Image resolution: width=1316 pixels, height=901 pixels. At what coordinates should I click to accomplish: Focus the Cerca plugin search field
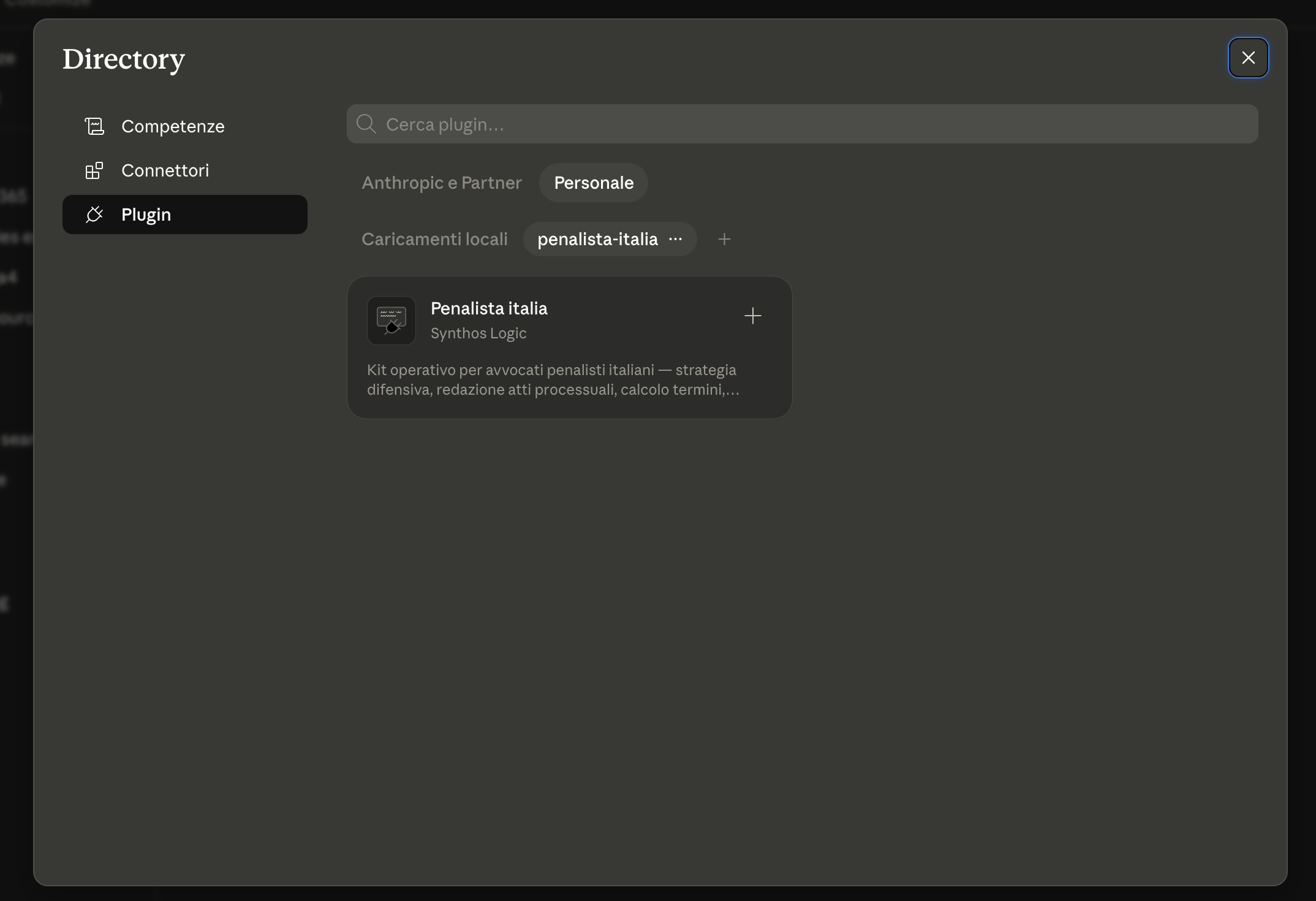pos(802,124)
